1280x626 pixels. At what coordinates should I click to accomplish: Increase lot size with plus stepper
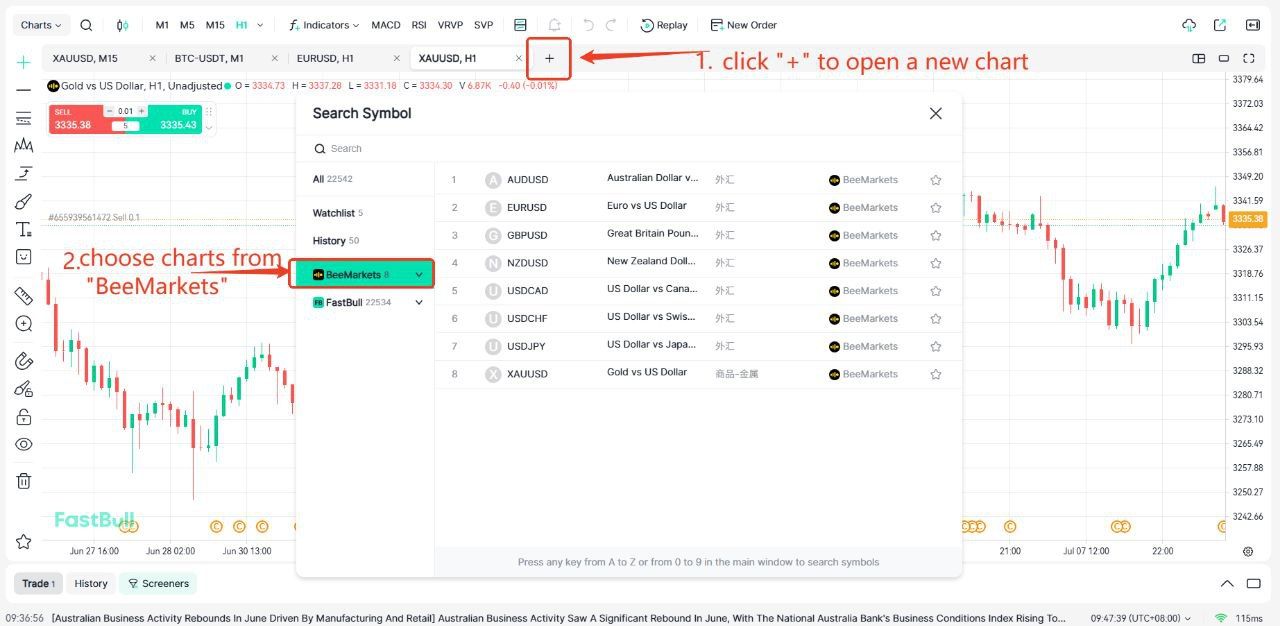141,111
